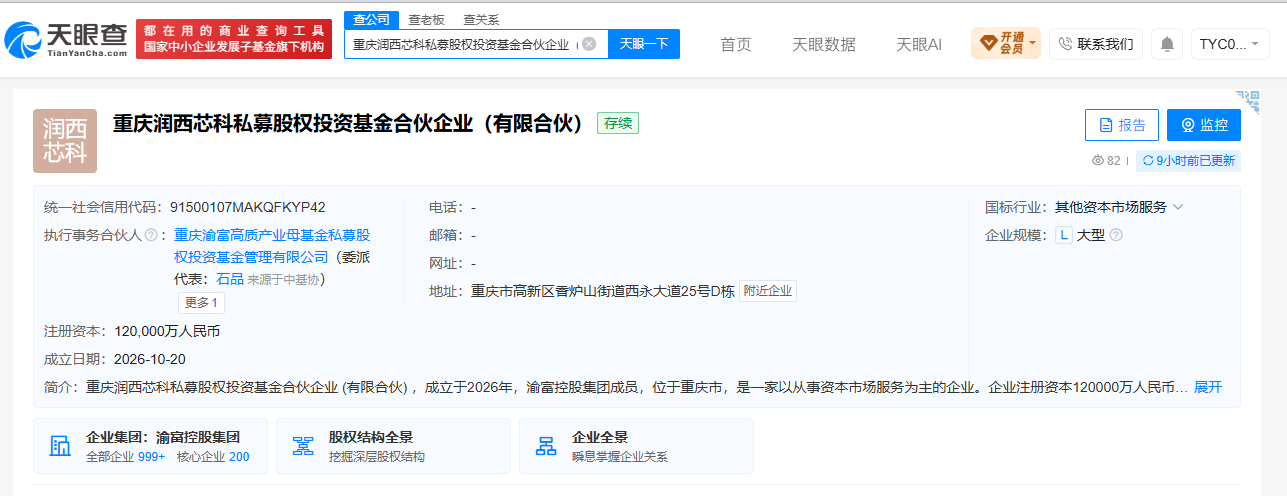1287x496 pixels.
Task: Switch to the 查关系 search tab
Action: [481, 20]
